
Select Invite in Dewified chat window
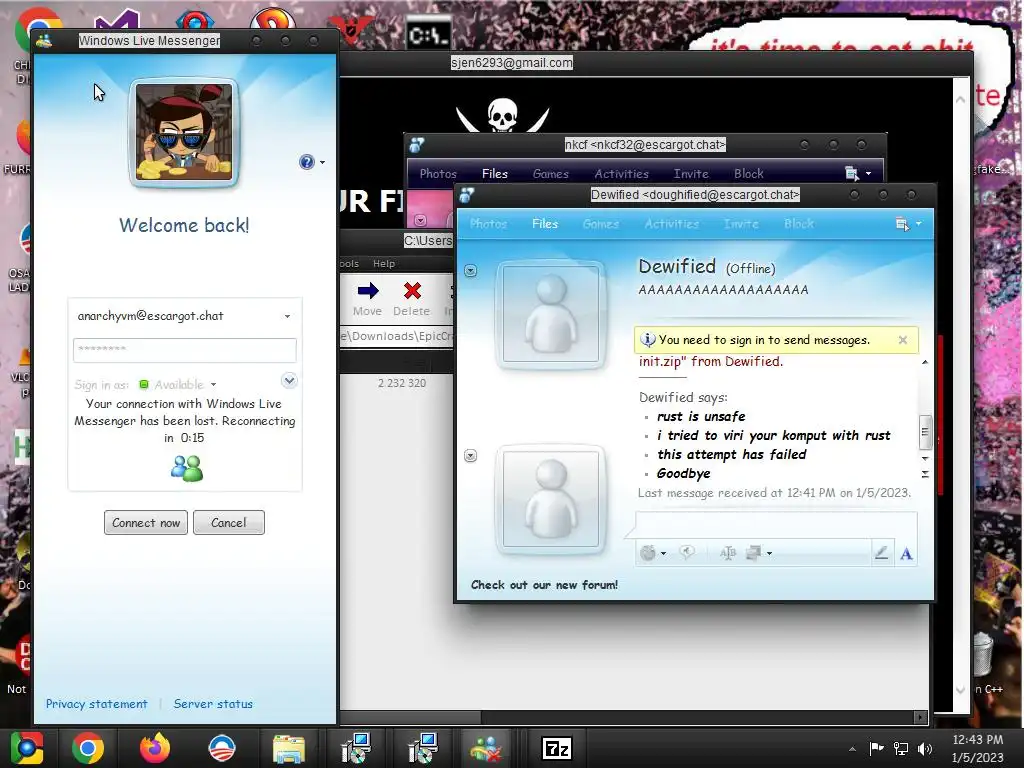[741, 224]
